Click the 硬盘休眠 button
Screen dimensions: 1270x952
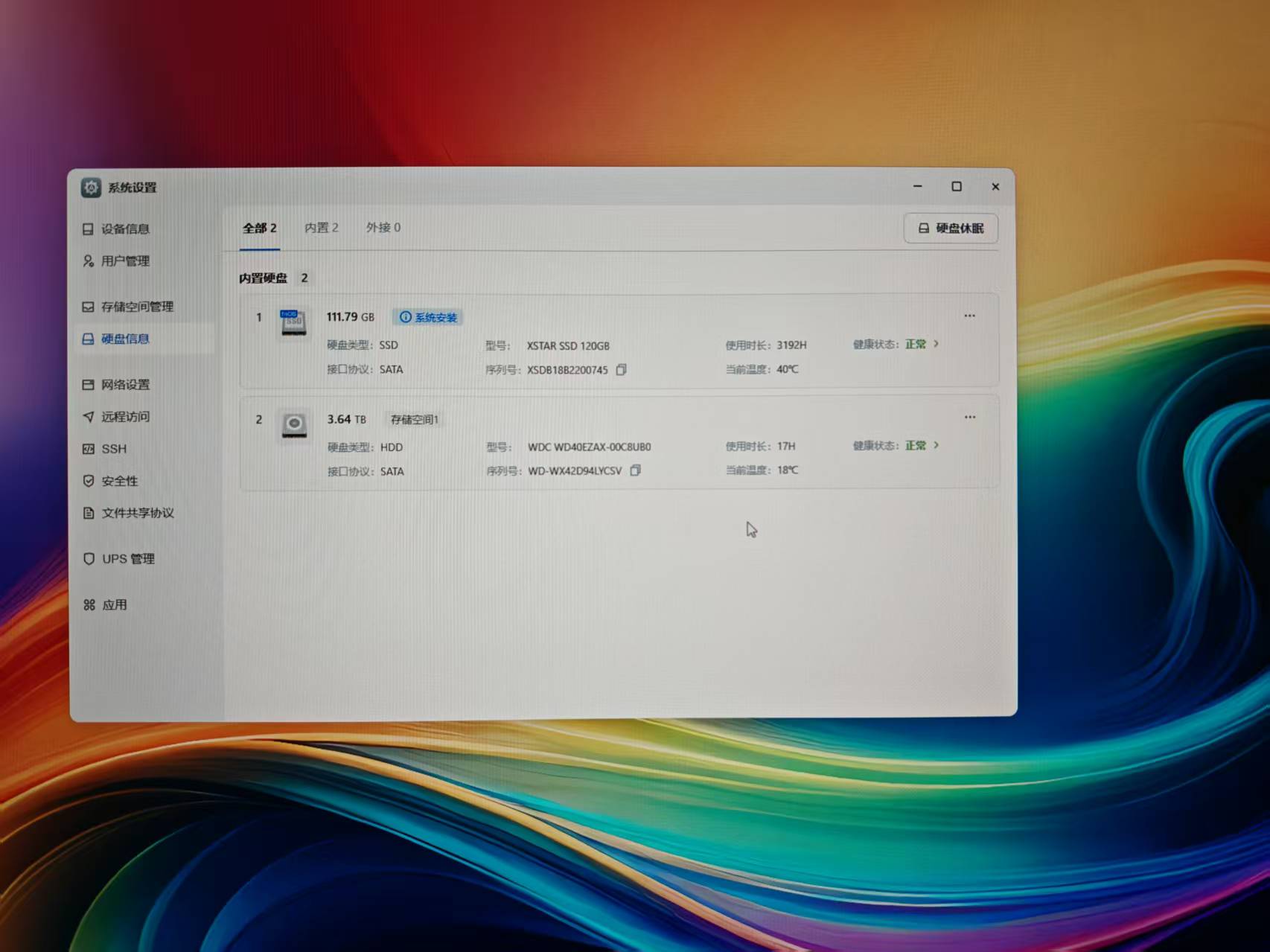pos(951,229)
